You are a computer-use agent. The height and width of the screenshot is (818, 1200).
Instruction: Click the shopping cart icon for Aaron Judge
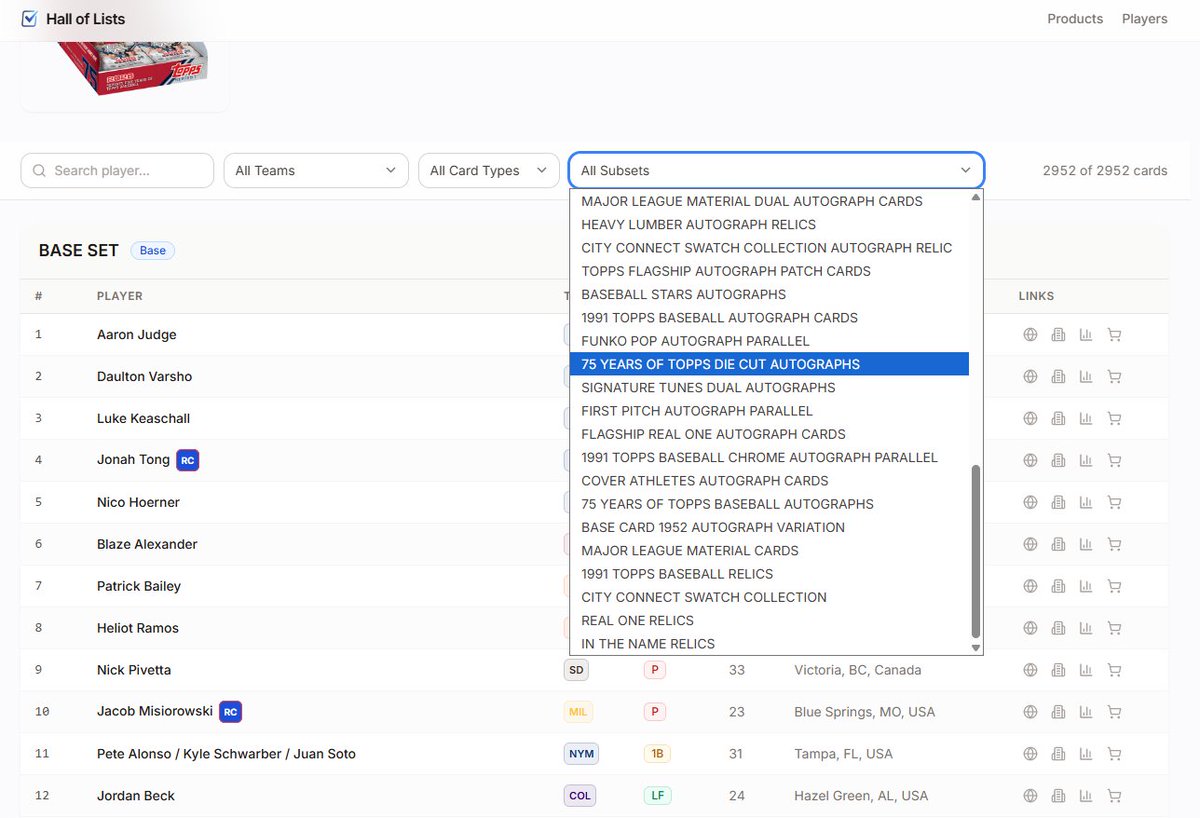click(x=1114, y=335)
